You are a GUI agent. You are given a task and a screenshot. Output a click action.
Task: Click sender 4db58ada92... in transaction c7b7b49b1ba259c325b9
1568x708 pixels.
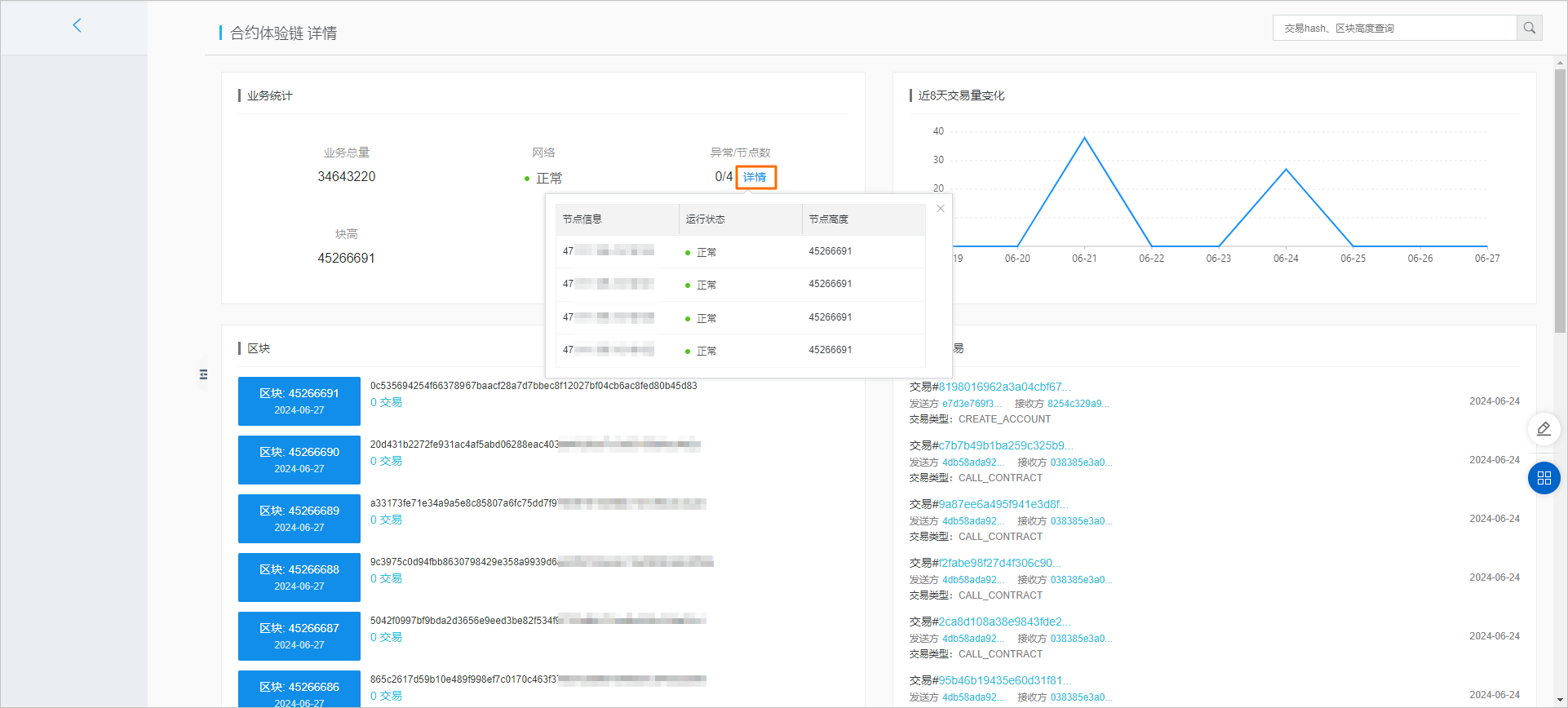pyautogui.click(x=973, y=462)
